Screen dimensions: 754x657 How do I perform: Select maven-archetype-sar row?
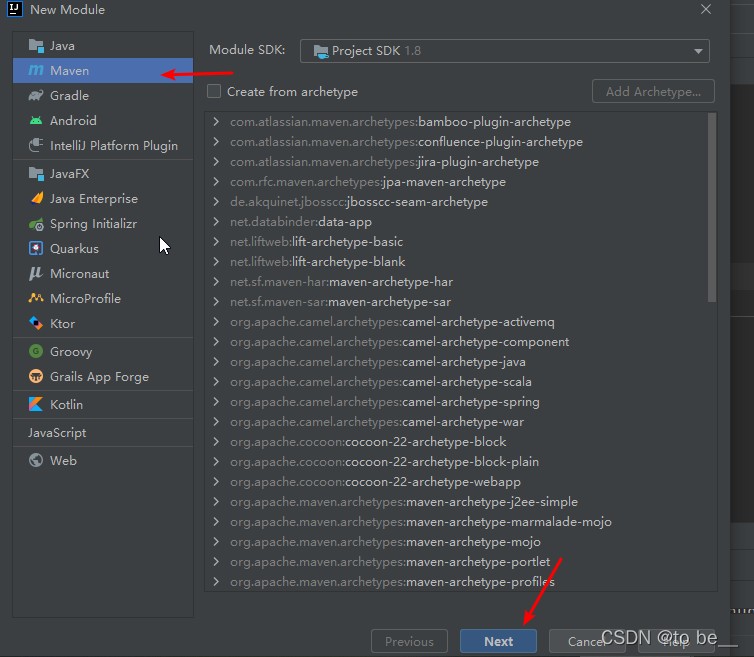pos(456,302)
